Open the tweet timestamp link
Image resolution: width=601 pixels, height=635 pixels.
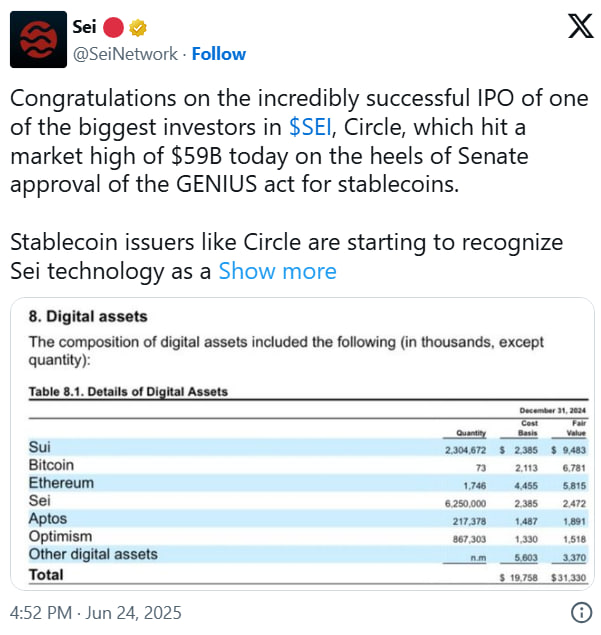point(95,611)
